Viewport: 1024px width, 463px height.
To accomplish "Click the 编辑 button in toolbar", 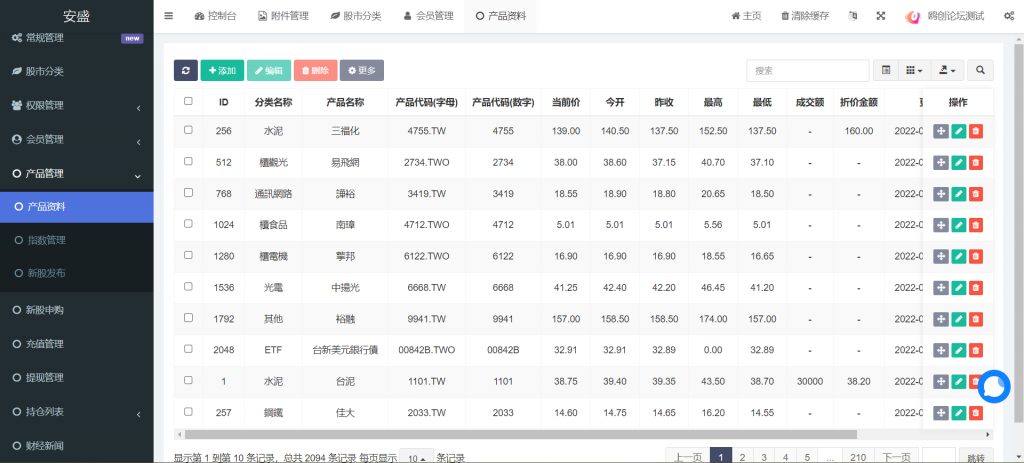I will point(269,71).
